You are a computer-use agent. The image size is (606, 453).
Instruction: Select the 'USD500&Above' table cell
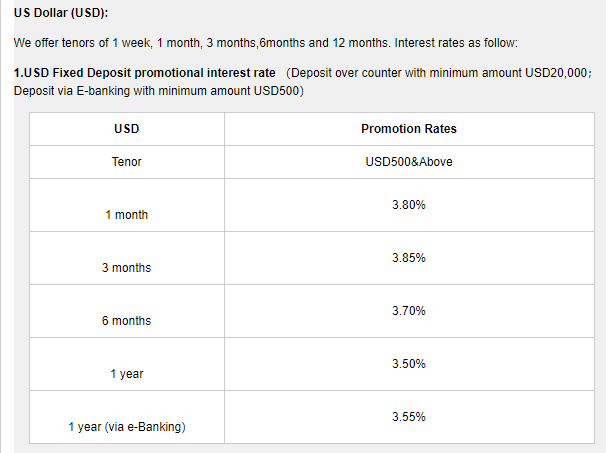tap(408, 162)
